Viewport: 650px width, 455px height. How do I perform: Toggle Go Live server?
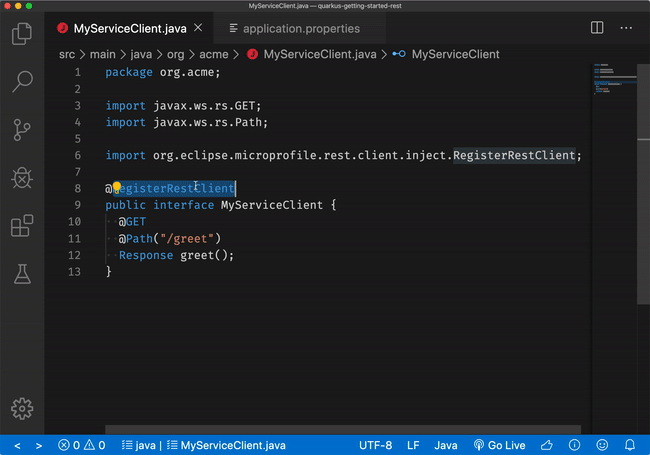click(x=499, y=445)
